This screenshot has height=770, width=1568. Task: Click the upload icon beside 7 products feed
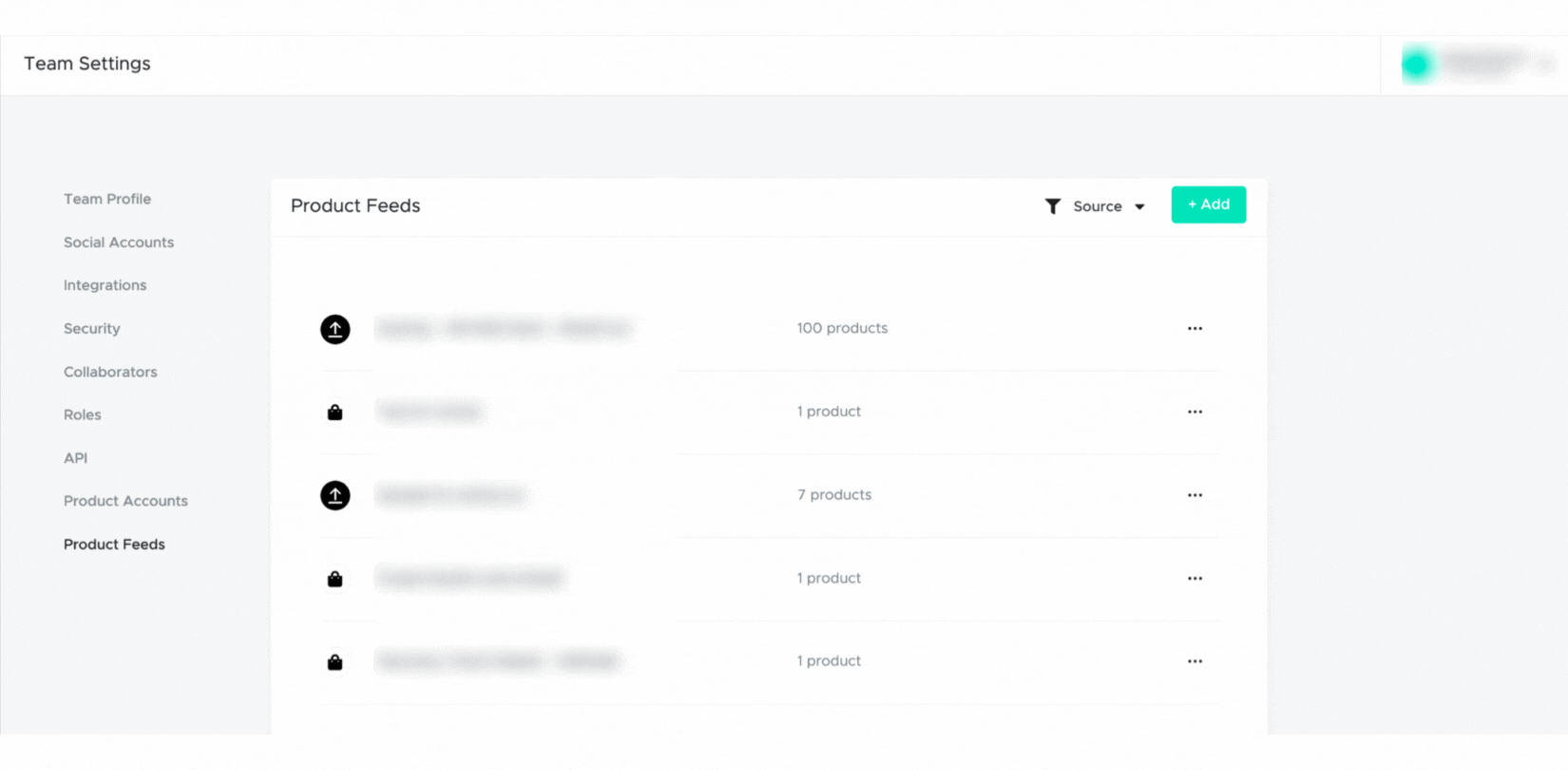335,495
